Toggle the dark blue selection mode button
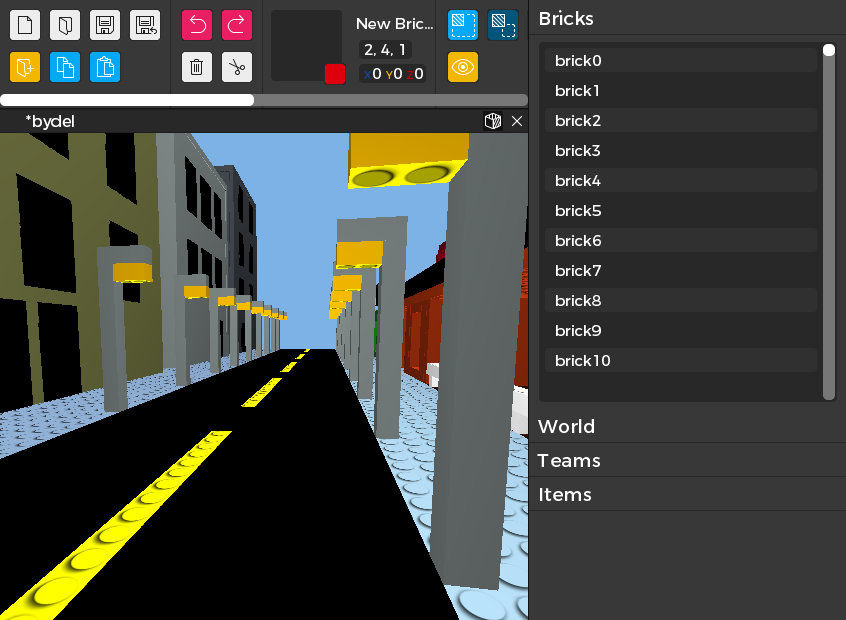This screenshot has width=846, height=620. pyautogui.click(x=503, y=25)
